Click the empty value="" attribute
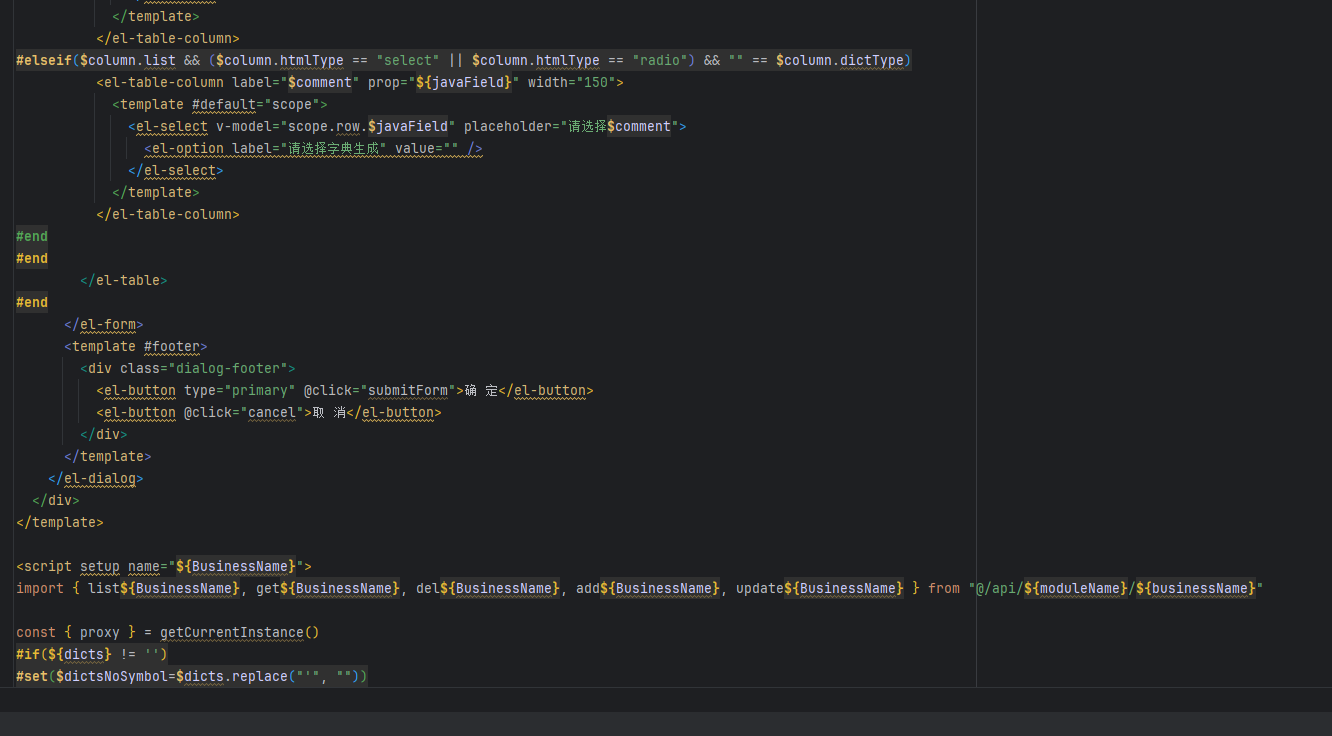This screenshot has height=736, width=1332. tap(428, 149)
